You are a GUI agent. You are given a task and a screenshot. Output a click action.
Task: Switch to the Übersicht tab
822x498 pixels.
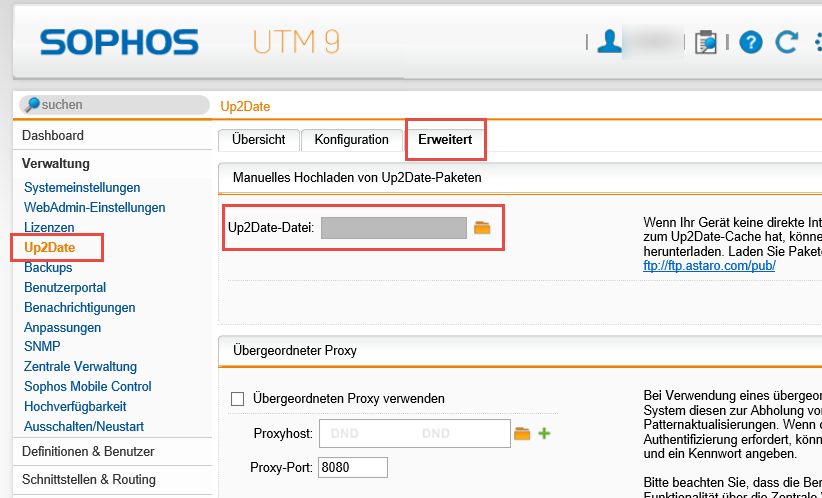click(x=258, y=140)
